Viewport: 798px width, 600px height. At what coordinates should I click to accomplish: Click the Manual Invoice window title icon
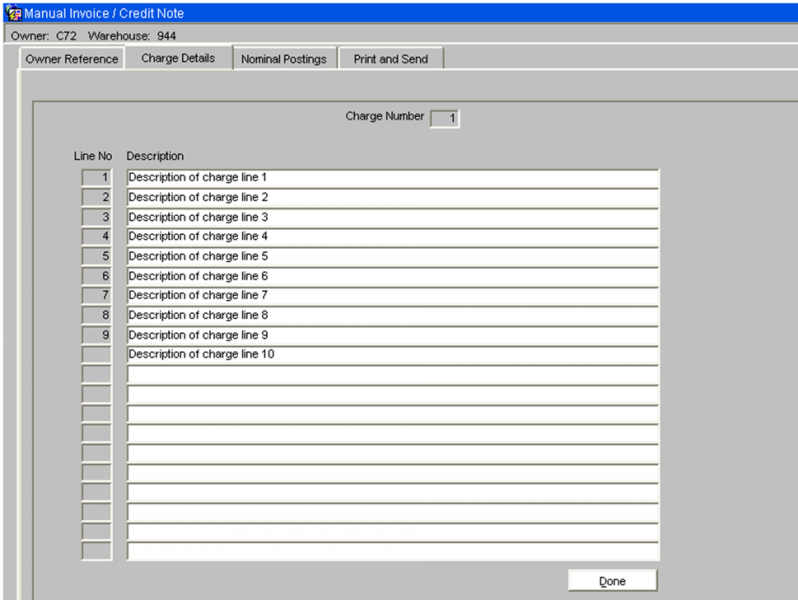tap(13, 13)
